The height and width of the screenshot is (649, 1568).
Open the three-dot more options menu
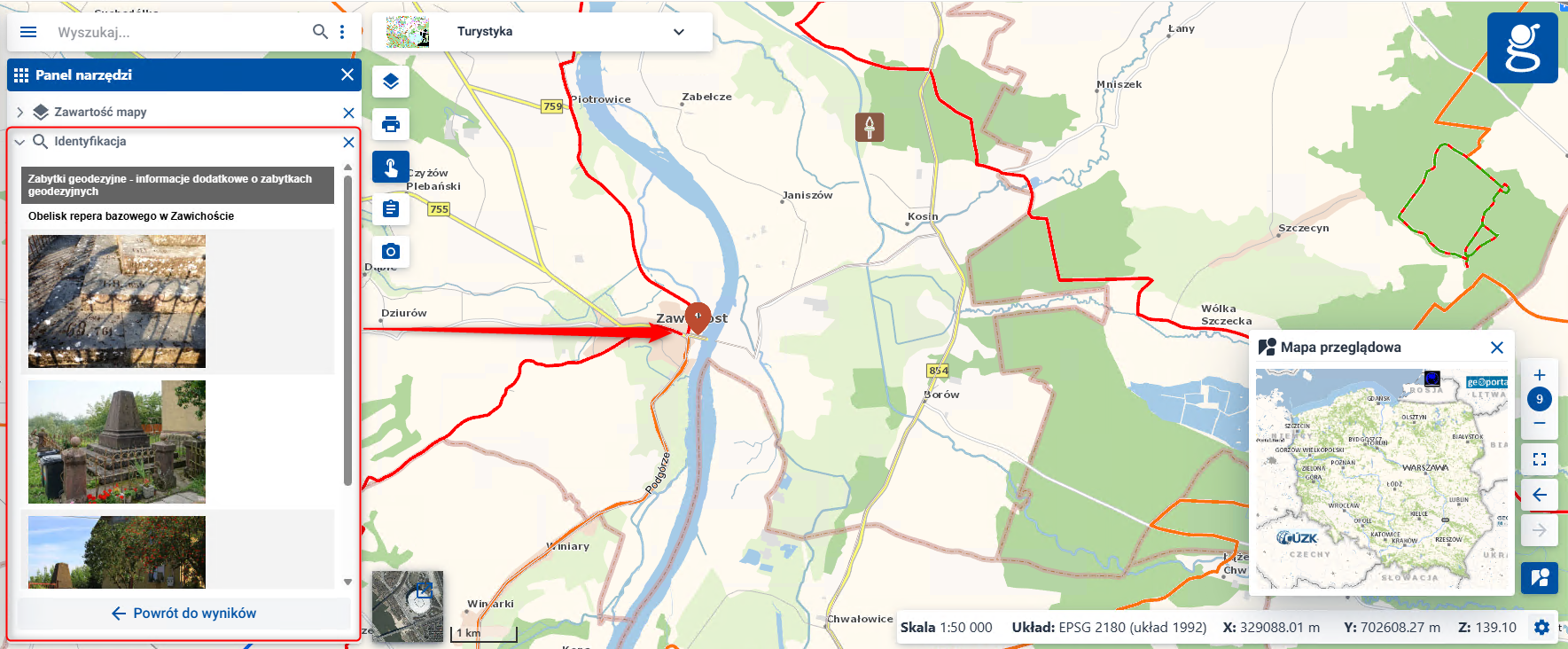(x=342, y=32)
